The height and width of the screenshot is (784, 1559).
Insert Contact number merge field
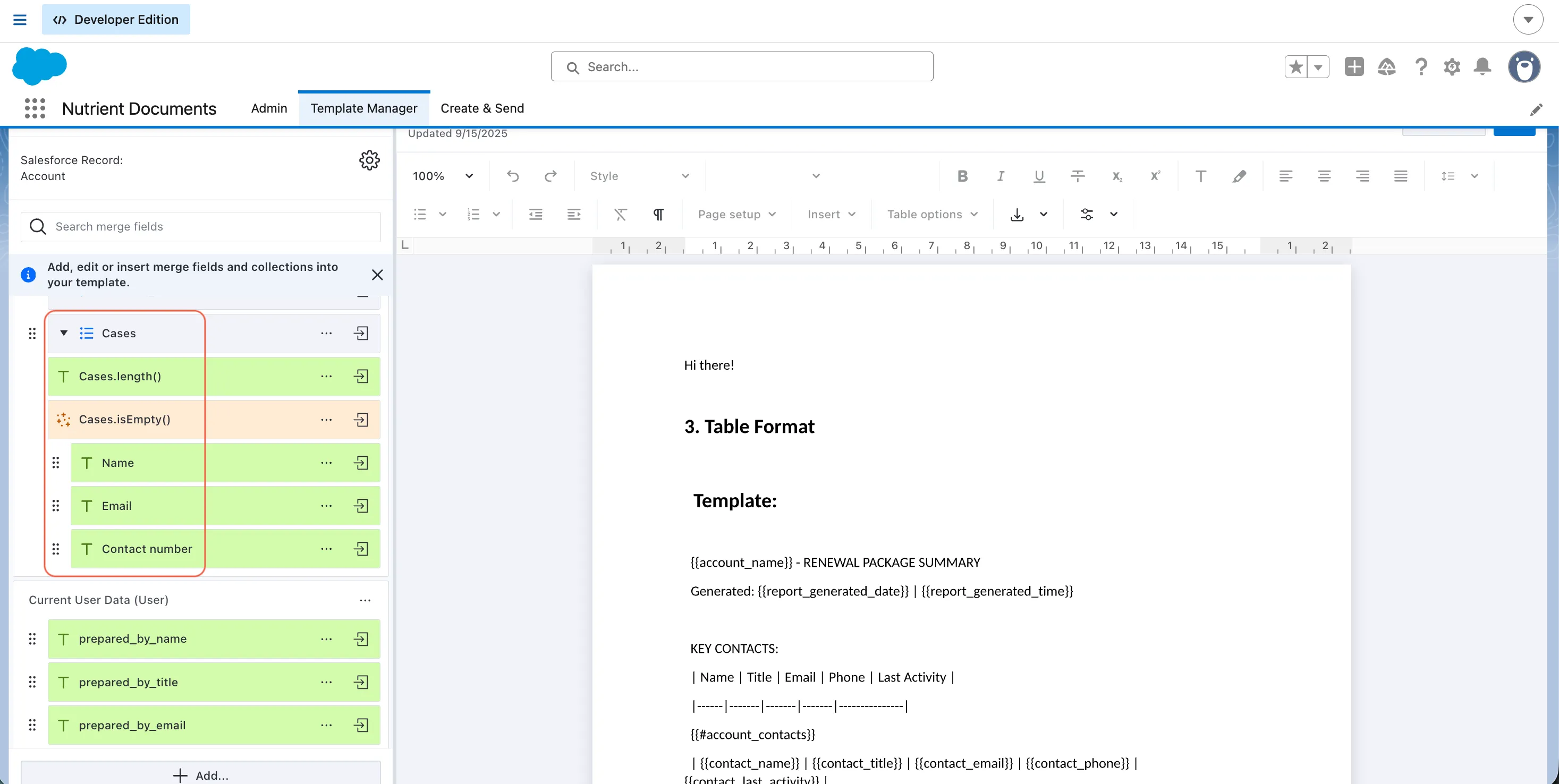[361, 549]
